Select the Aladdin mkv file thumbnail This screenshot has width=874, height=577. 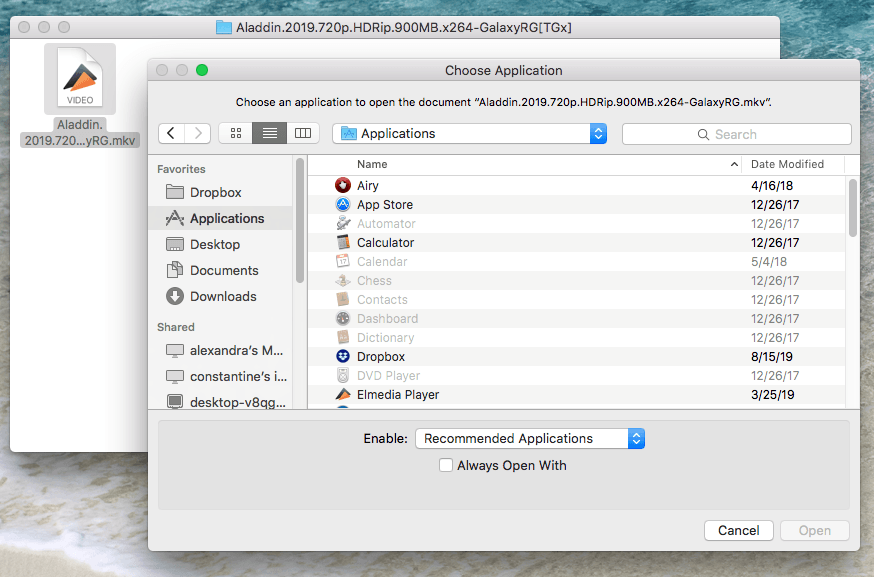80,79
